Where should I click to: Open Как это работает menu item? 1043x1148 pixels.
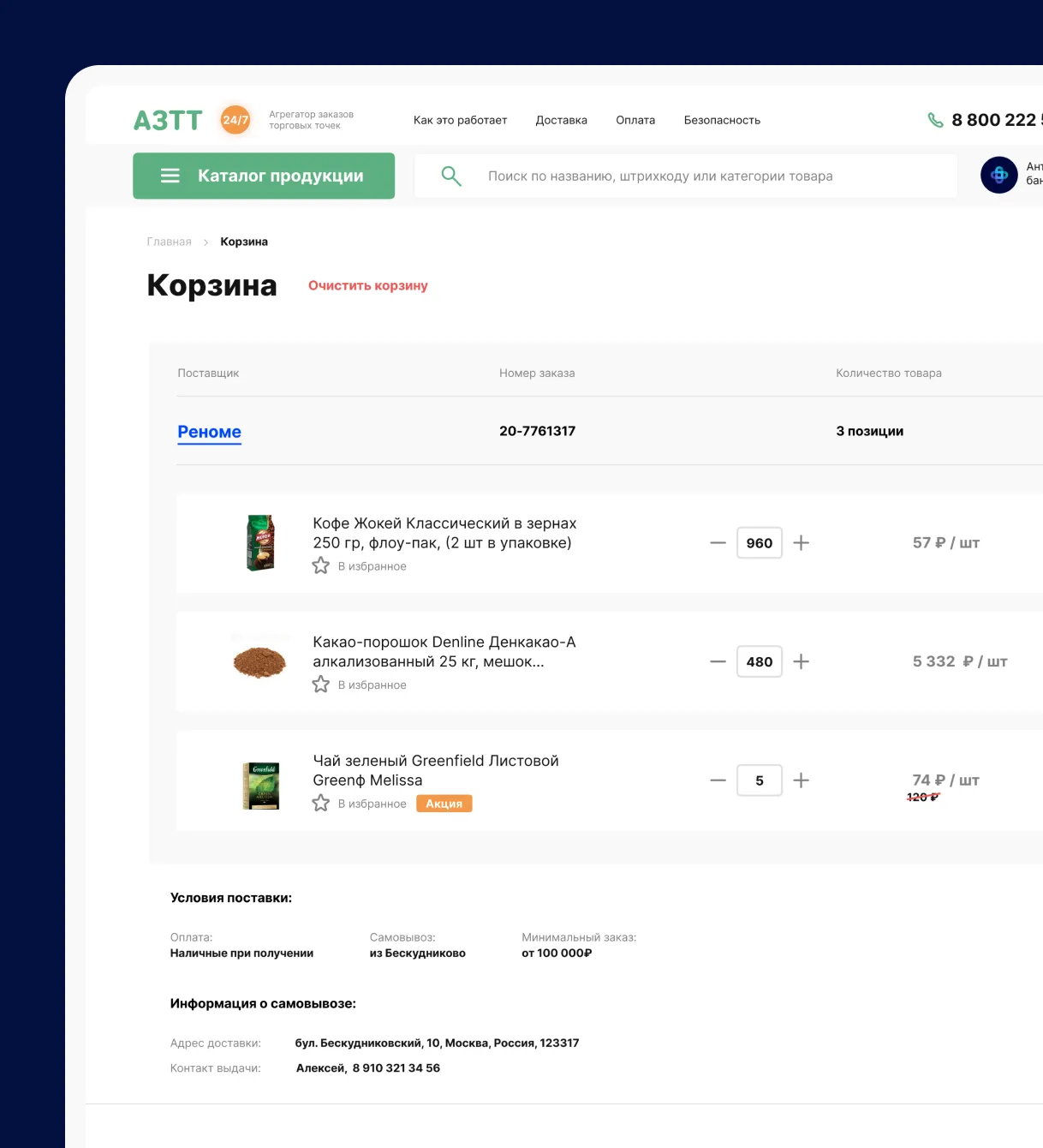pos(460,120)
